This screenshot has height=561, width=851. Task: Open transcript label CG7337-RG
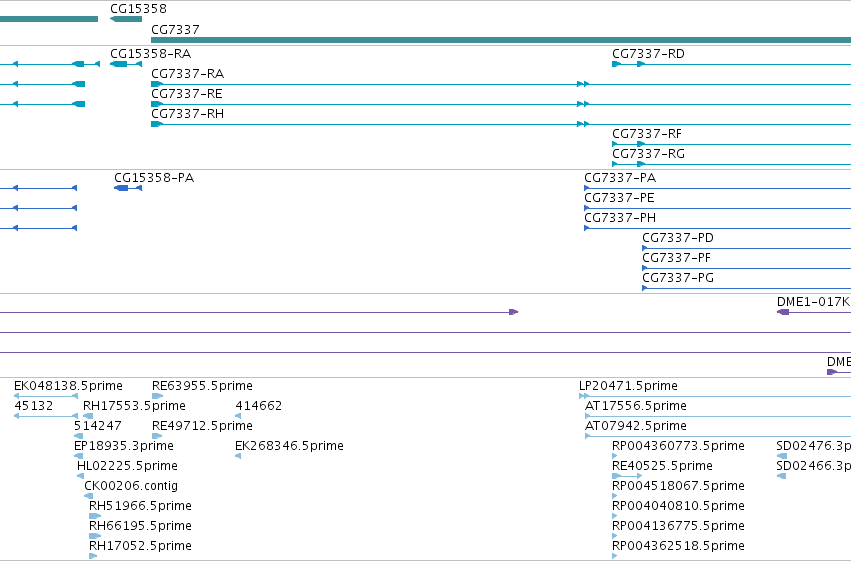648,154
